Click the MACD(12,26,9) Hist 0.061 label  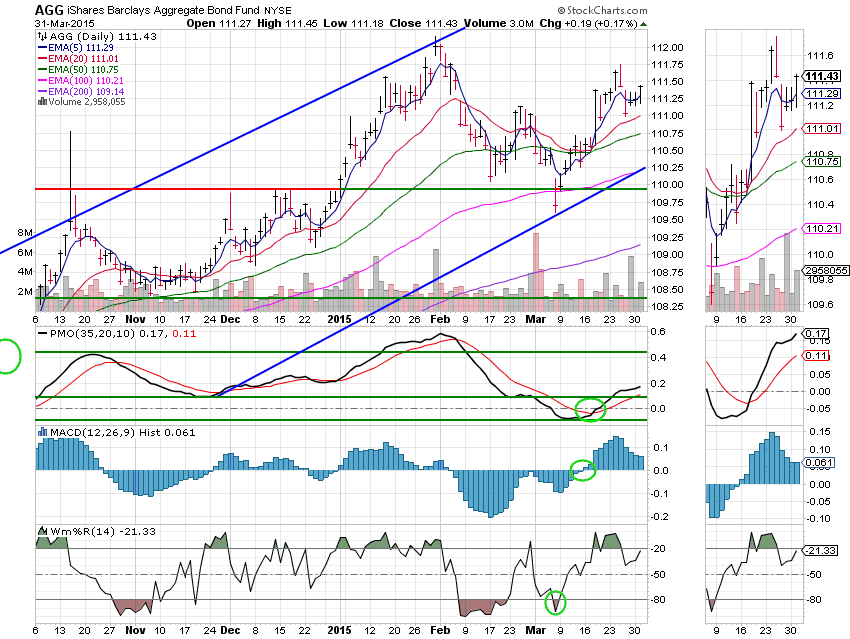click(123, 433)
